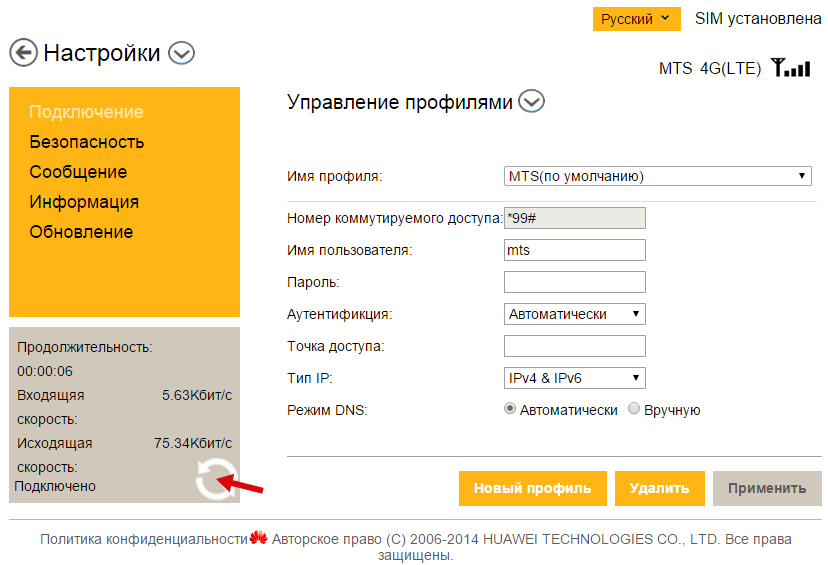This screenshot has width=828, height=565.
Task: Open the Русский language dropdown
Action: [x=636, y=19]
